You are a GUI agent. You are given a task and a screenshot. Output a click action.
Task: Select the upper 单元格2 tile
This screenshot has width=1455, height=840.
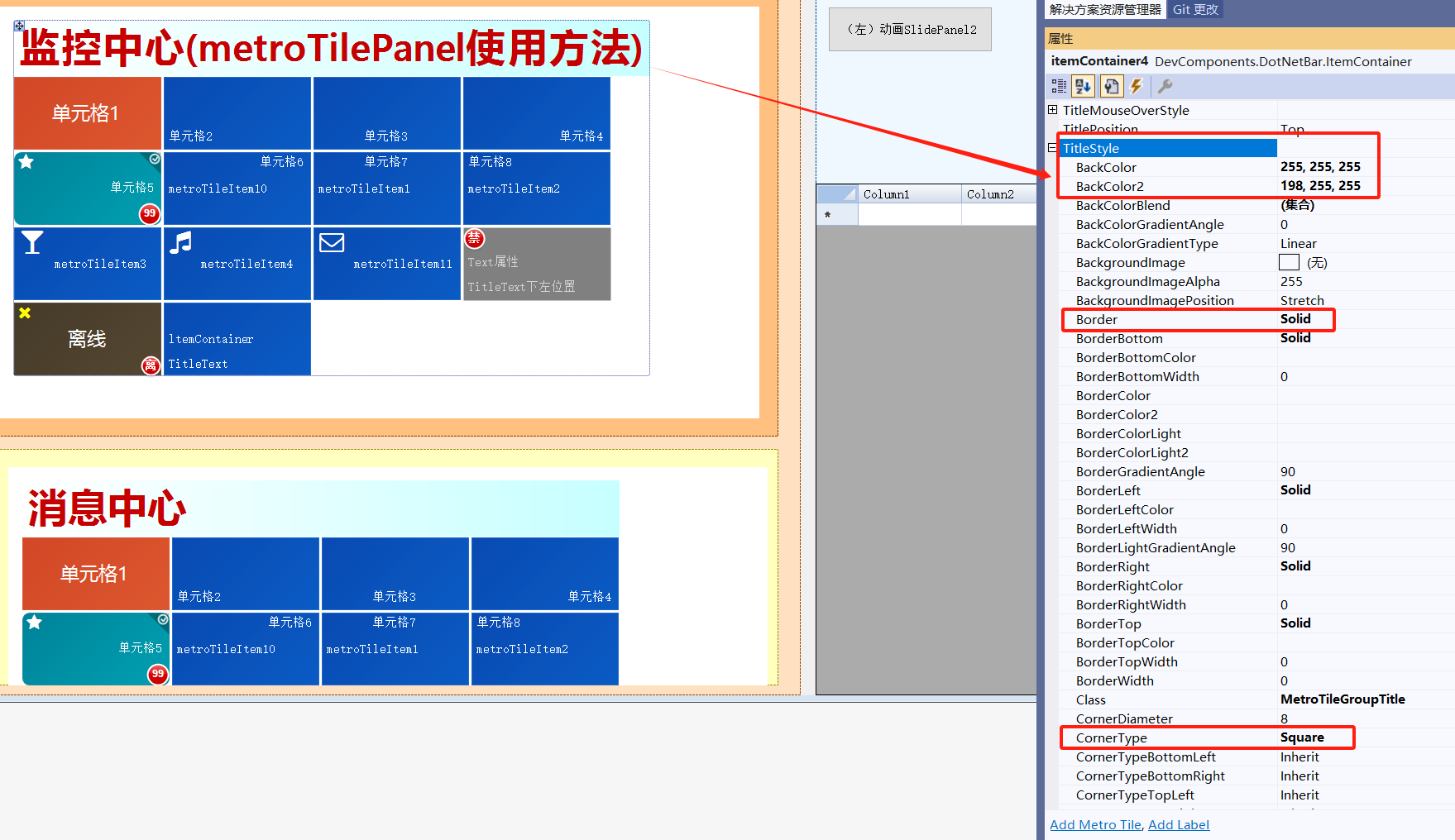coord(237,113)
